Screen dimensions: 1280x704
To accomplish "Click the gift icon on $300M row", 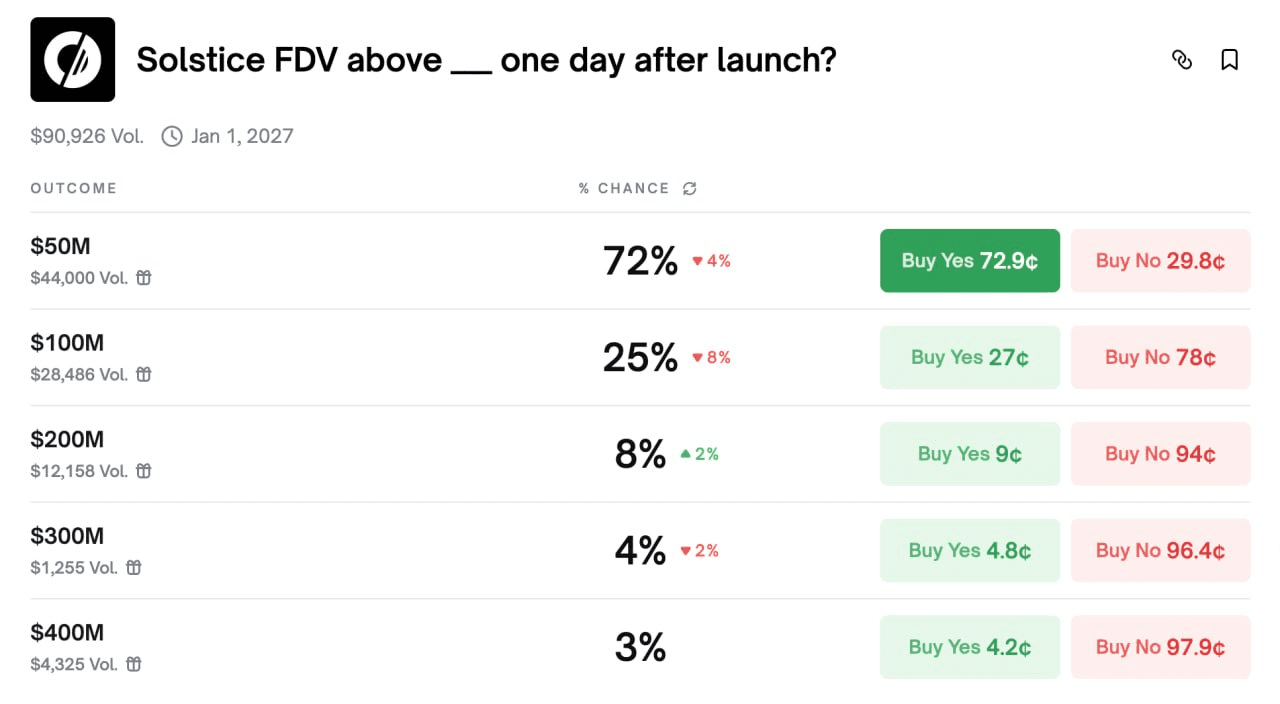I will [134, 568].
